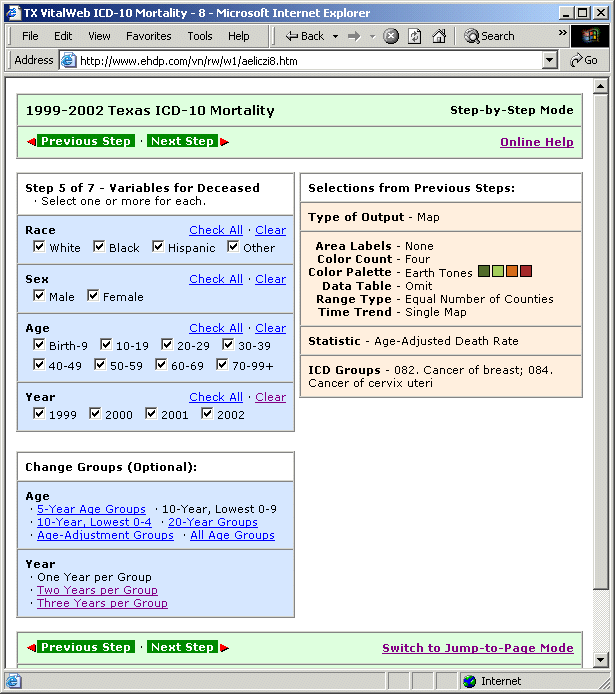Click the bottom Previous Step button
The image size is (615, 694).
(x=85, y=647)
